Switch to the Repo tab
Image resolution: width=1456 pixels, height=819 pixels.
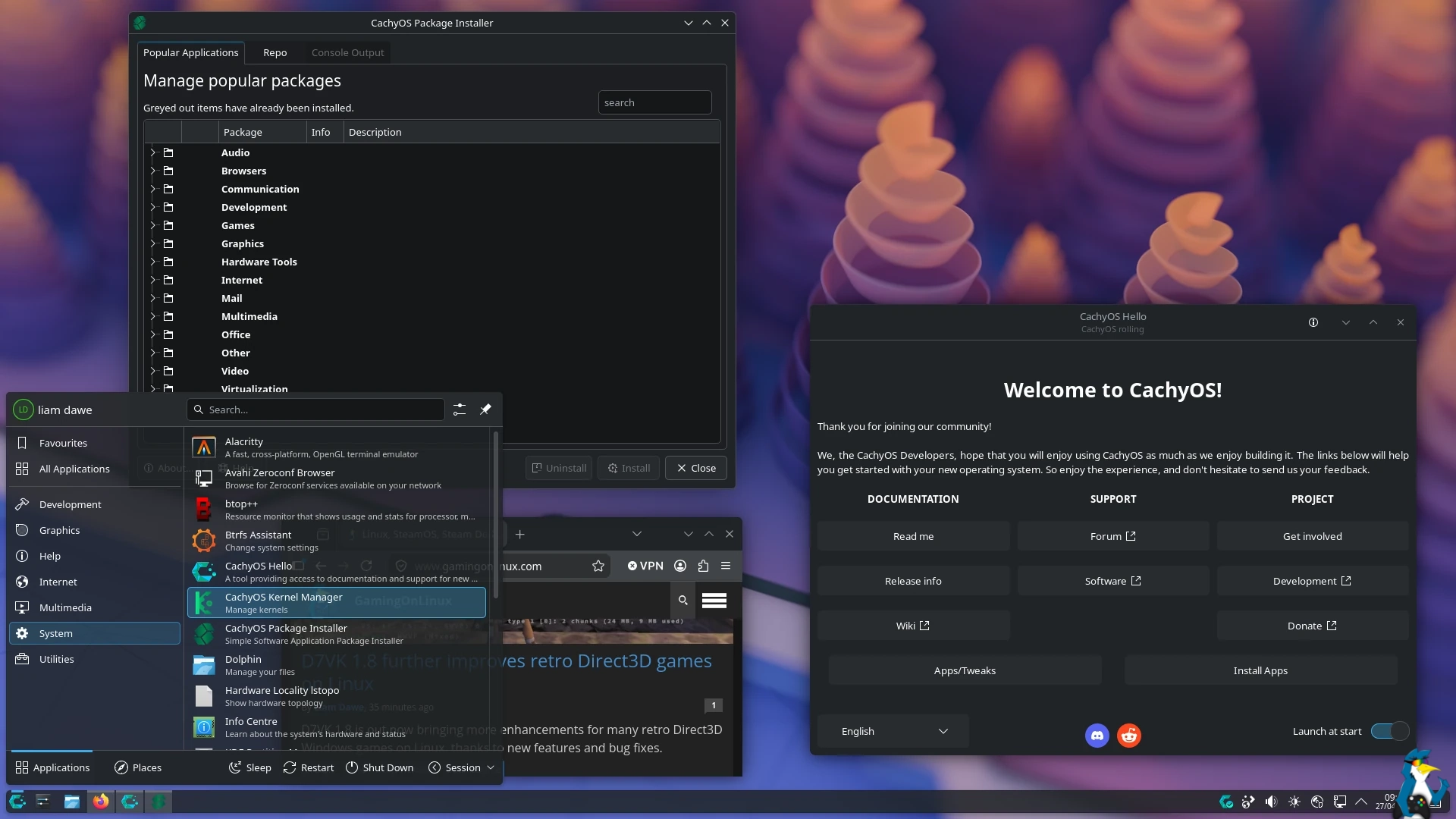click(275, 52)
